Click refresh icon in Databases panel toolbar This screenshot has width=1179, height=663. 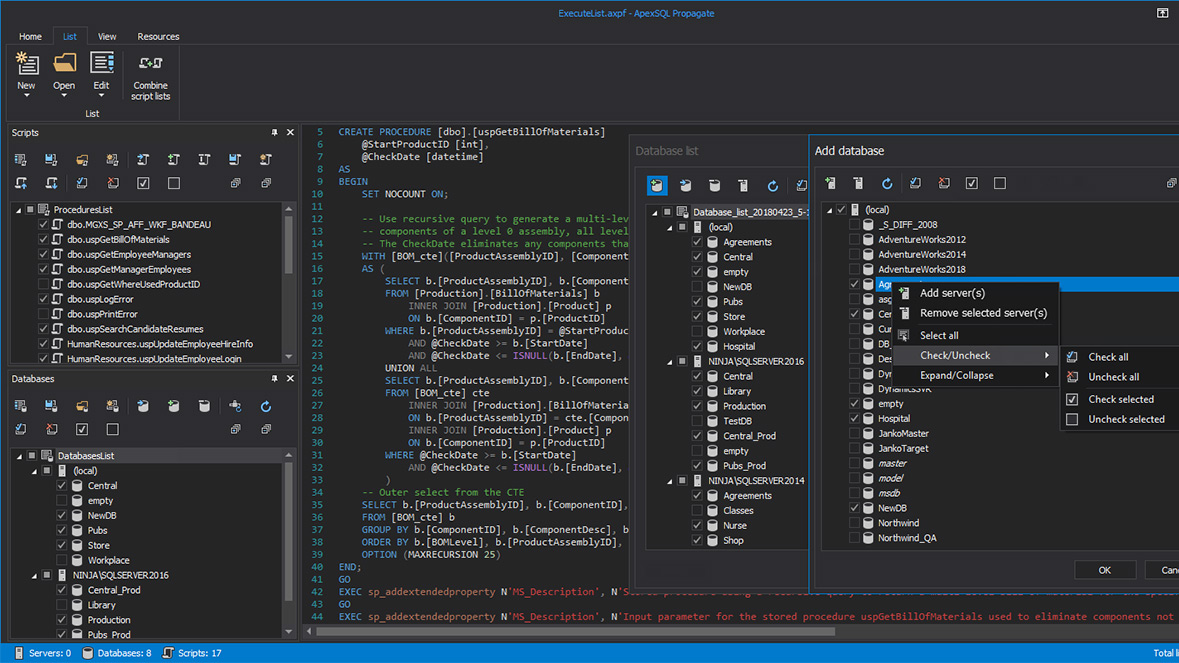pyautogui.click(x=265, y=406)
